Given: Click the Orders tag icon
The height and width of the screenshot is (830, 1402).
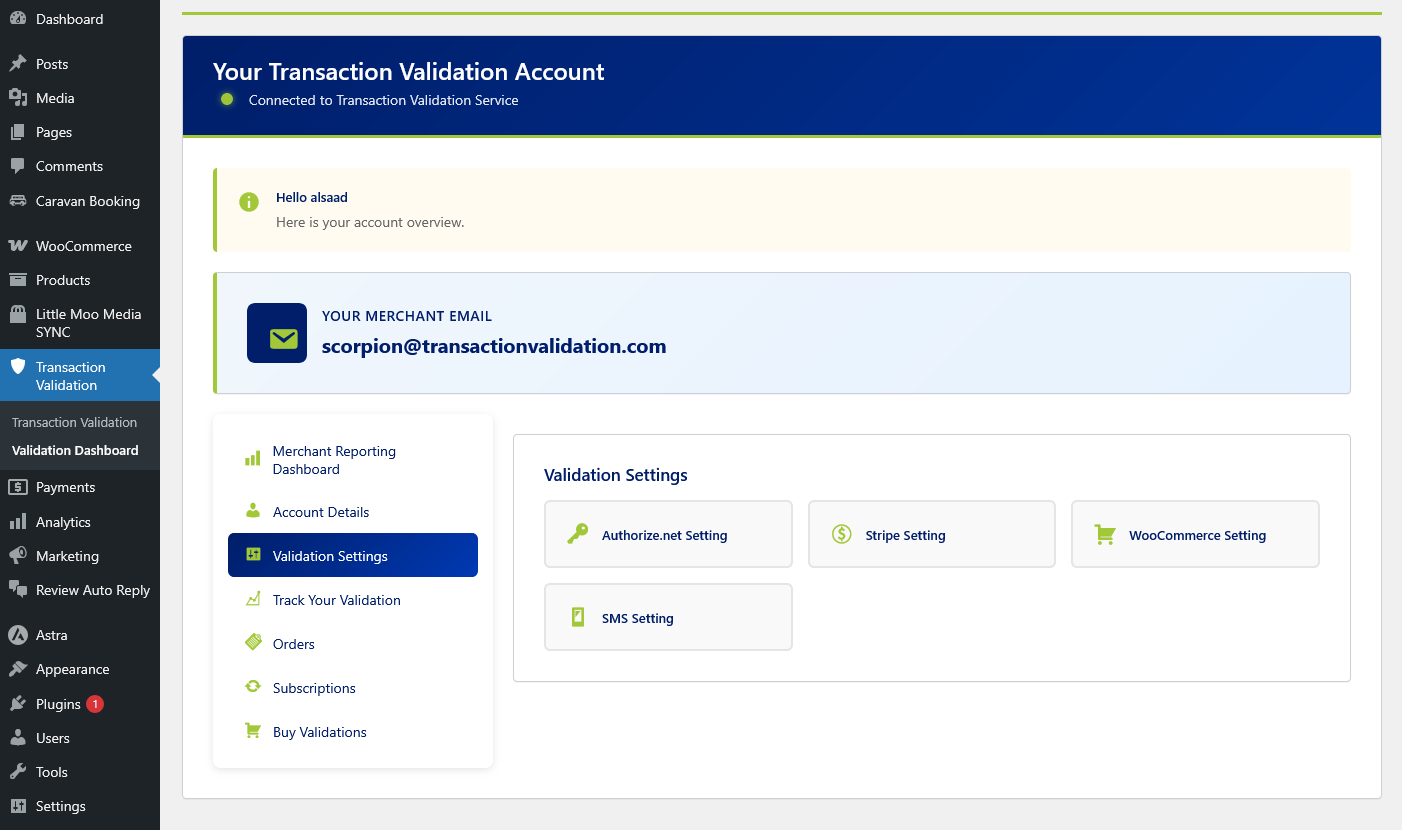Looking at the screenshot, I should (253, 643).
